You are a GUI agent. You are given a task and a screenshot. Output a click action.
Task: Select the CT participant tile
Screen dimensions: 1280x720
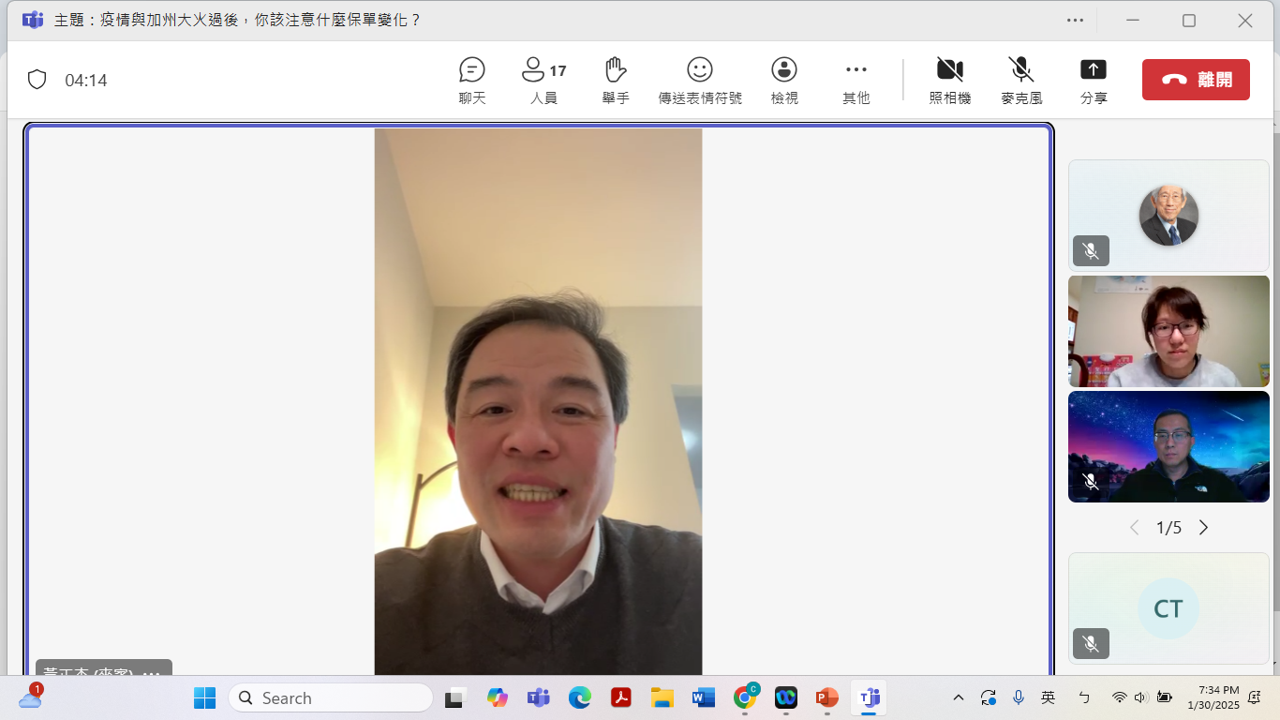(x=1168, y=608)
